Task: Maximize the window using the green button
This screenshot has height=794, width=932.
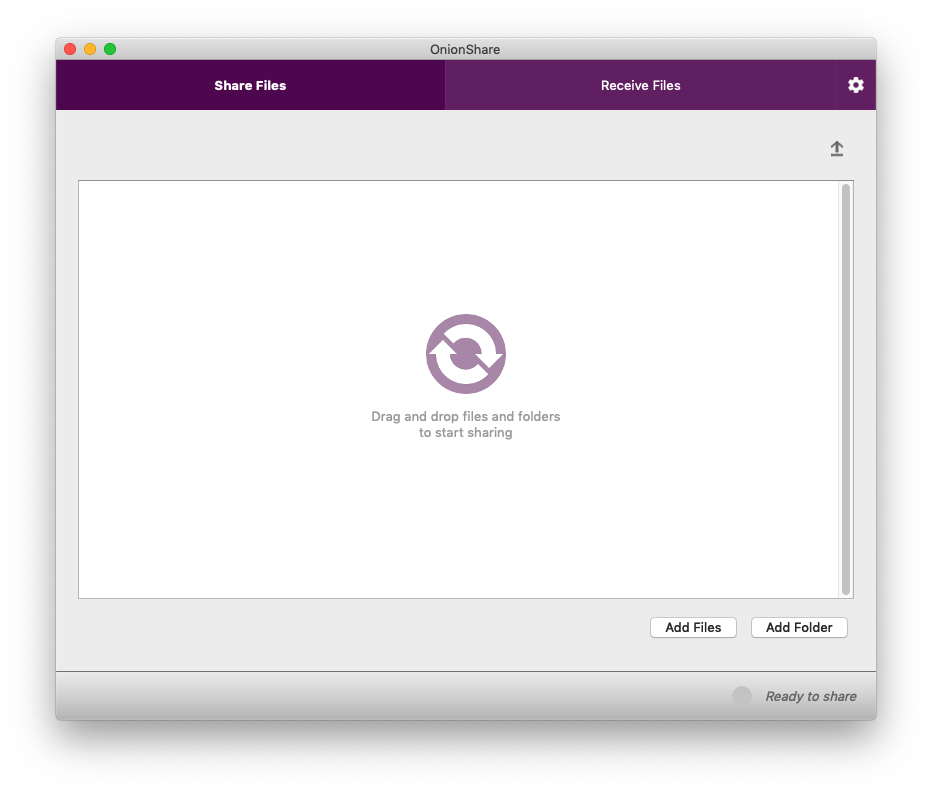Action: [x=110, y=49]
